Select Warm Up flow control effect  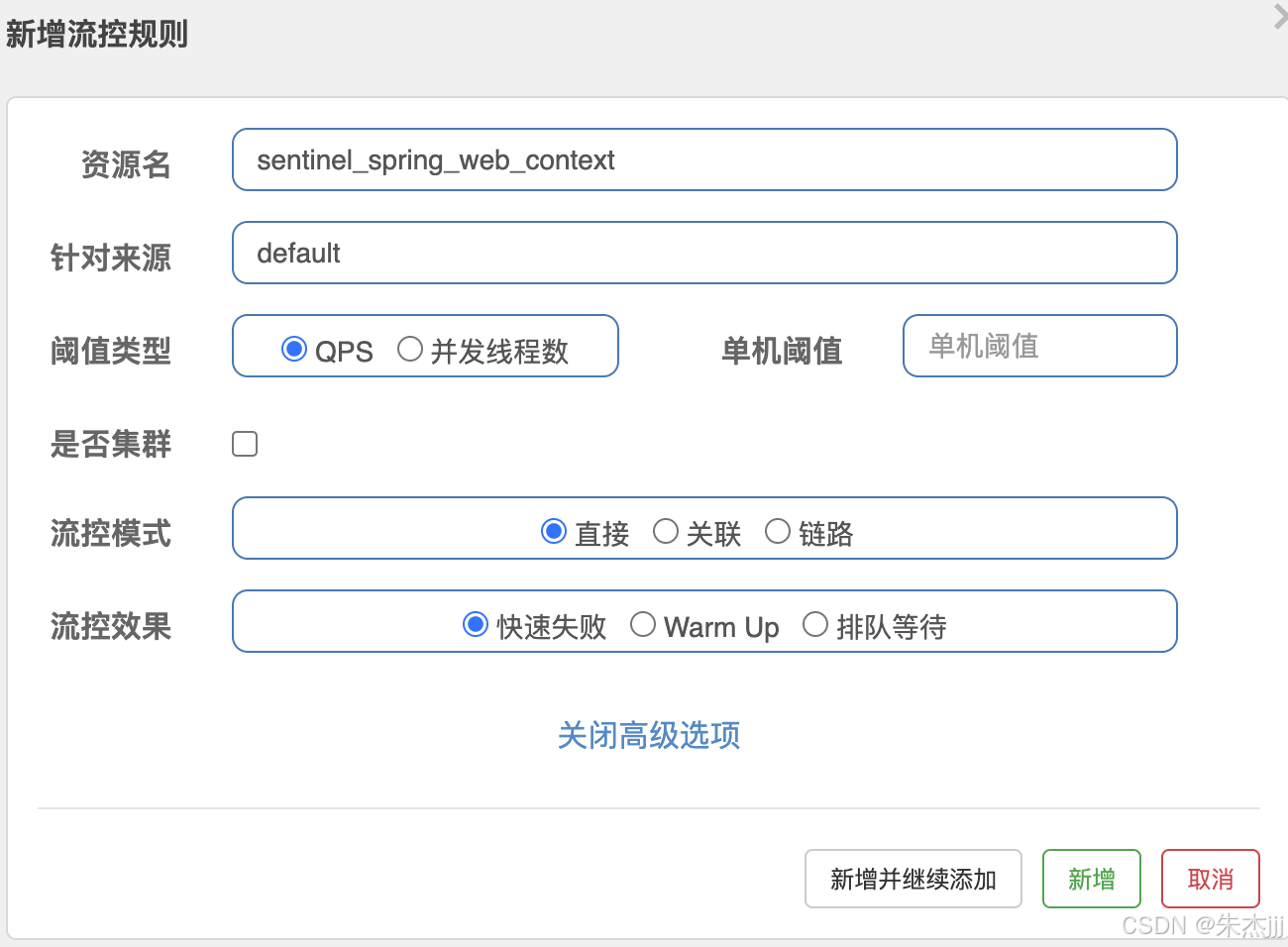(x=643, y=624)
